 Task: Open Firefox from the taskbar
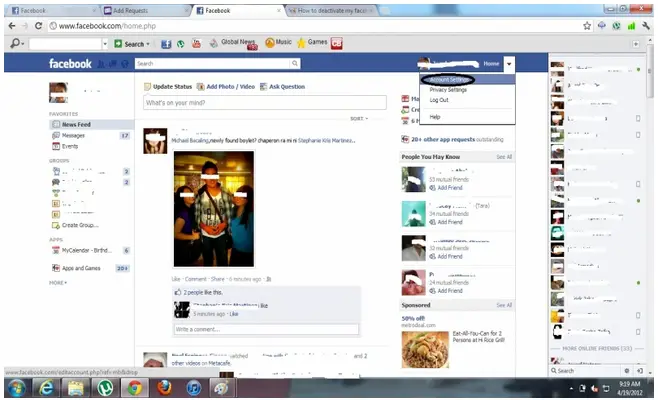click(x=164, y=388)
